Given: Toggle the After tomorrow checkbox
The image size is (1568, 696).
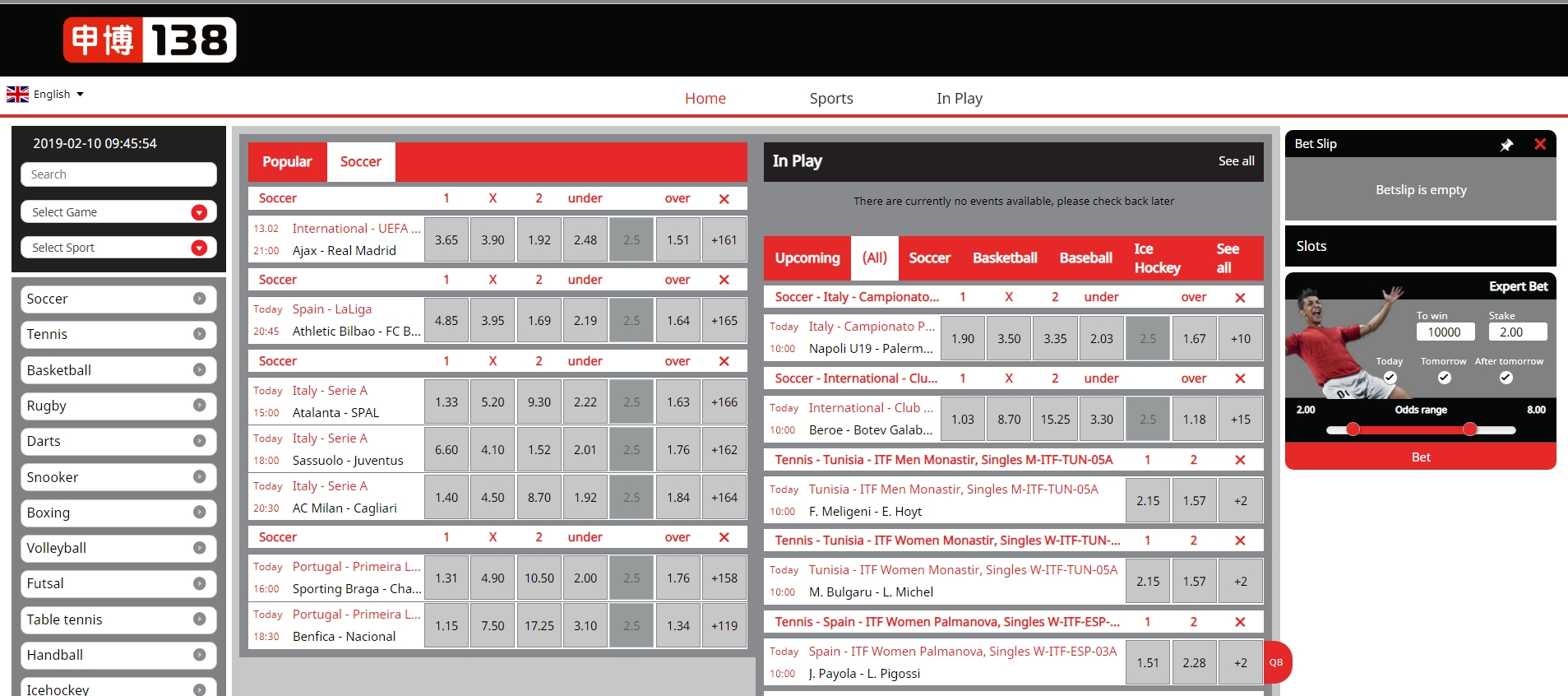Looking at the screenshot, I should tap(1506, 378).
